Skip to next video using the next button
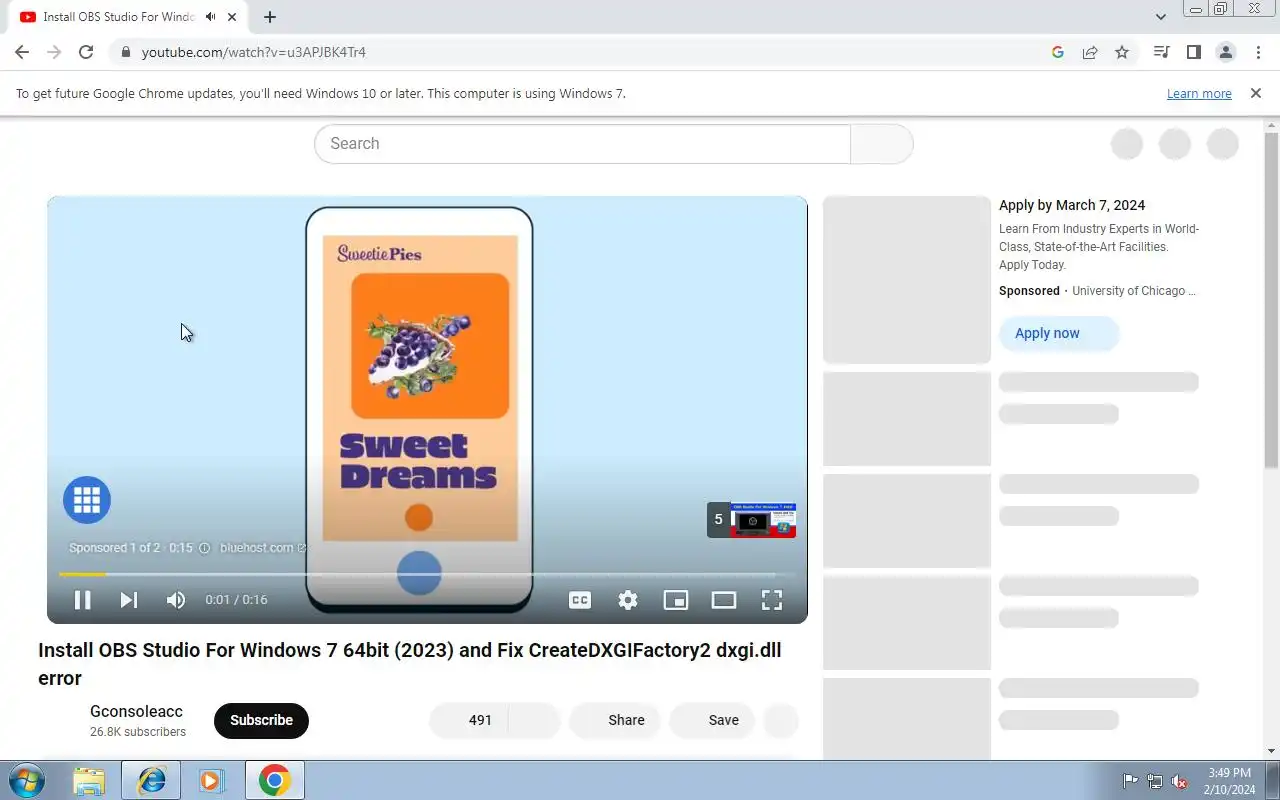This screenshot has width=1280, height=800. tap(129, 600)
